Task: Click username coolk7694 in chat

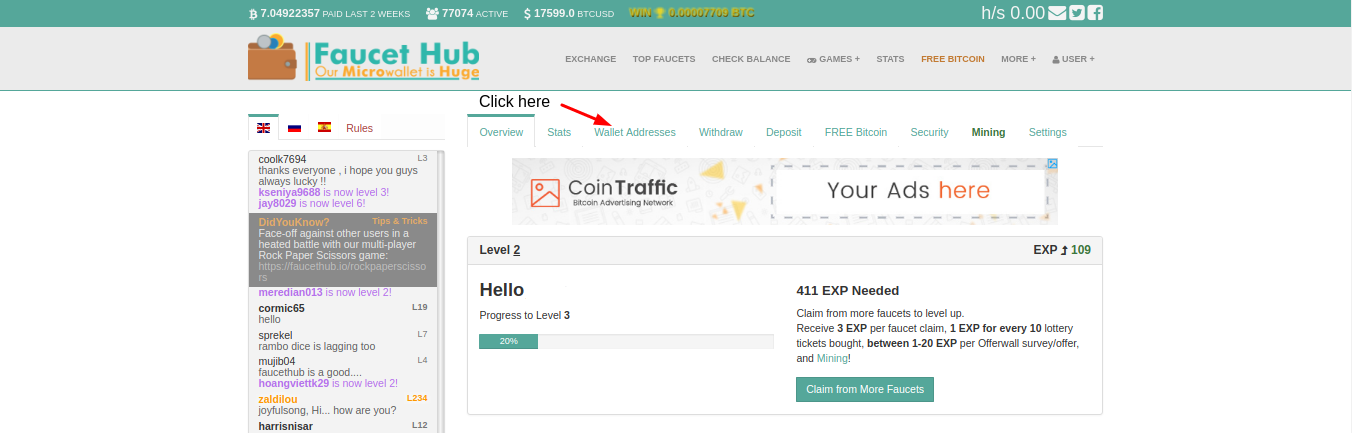Action: pos(282,159)
